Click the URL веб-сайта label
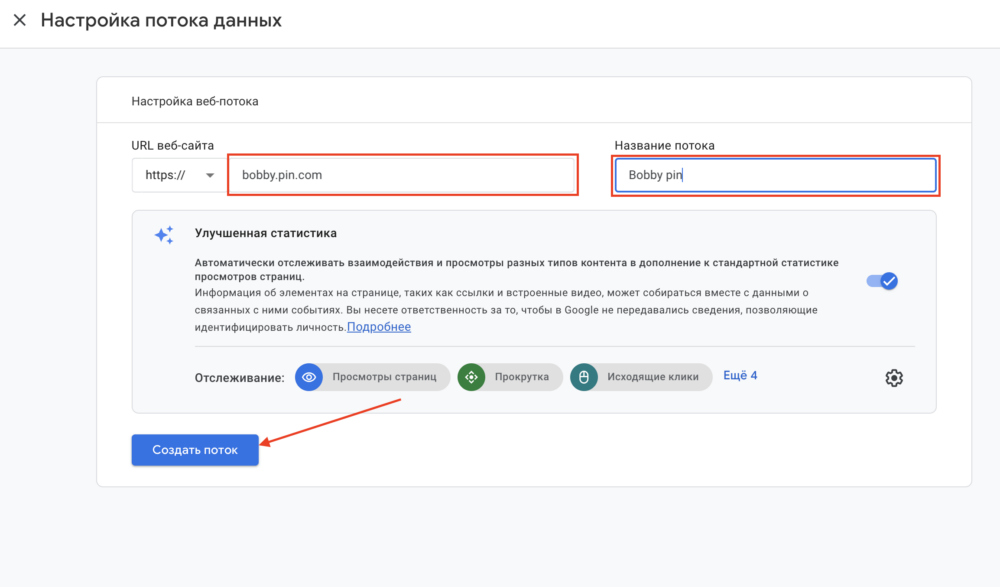This screenshot has width=1000, height=587. (x=173, y=145)
